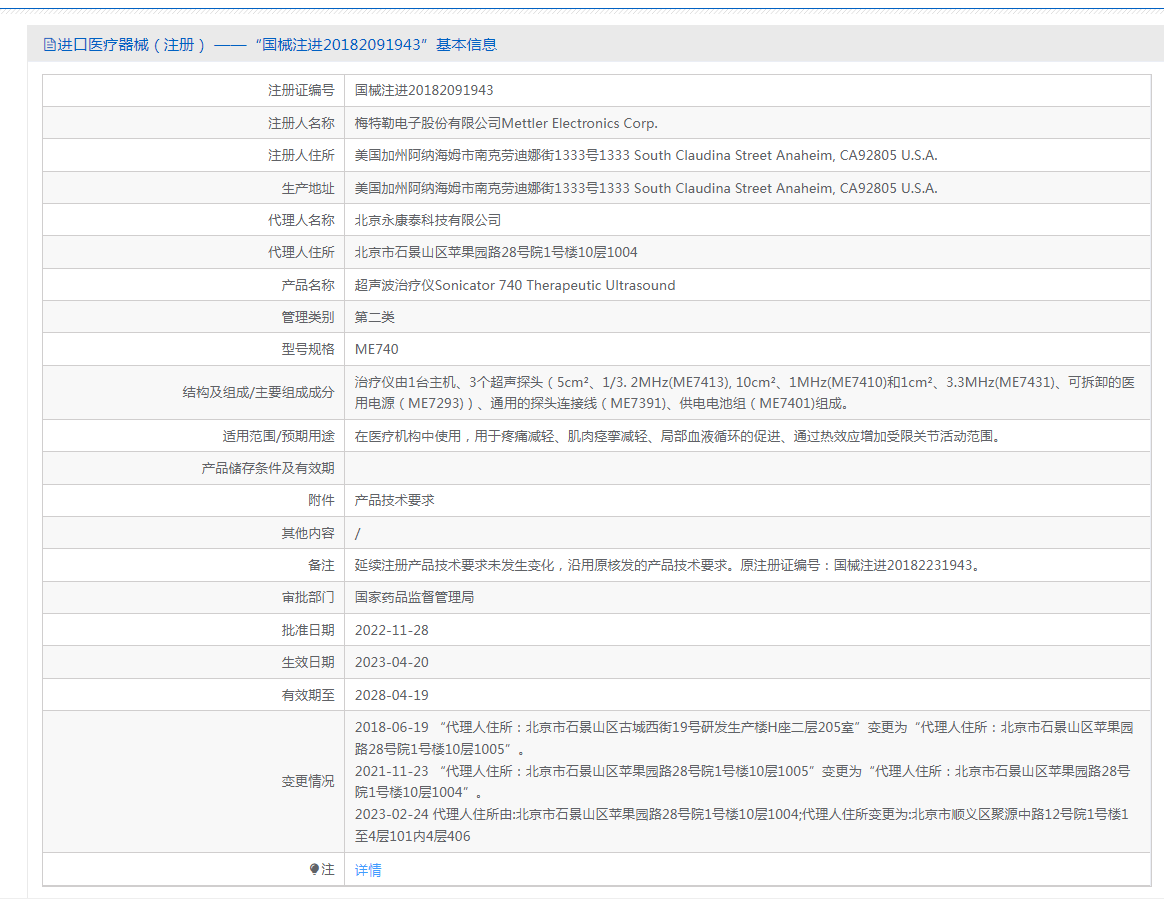Click the change entry dated 2021-11-23
The width and height of the screenshot is (1164, 900).
point(742,782)
